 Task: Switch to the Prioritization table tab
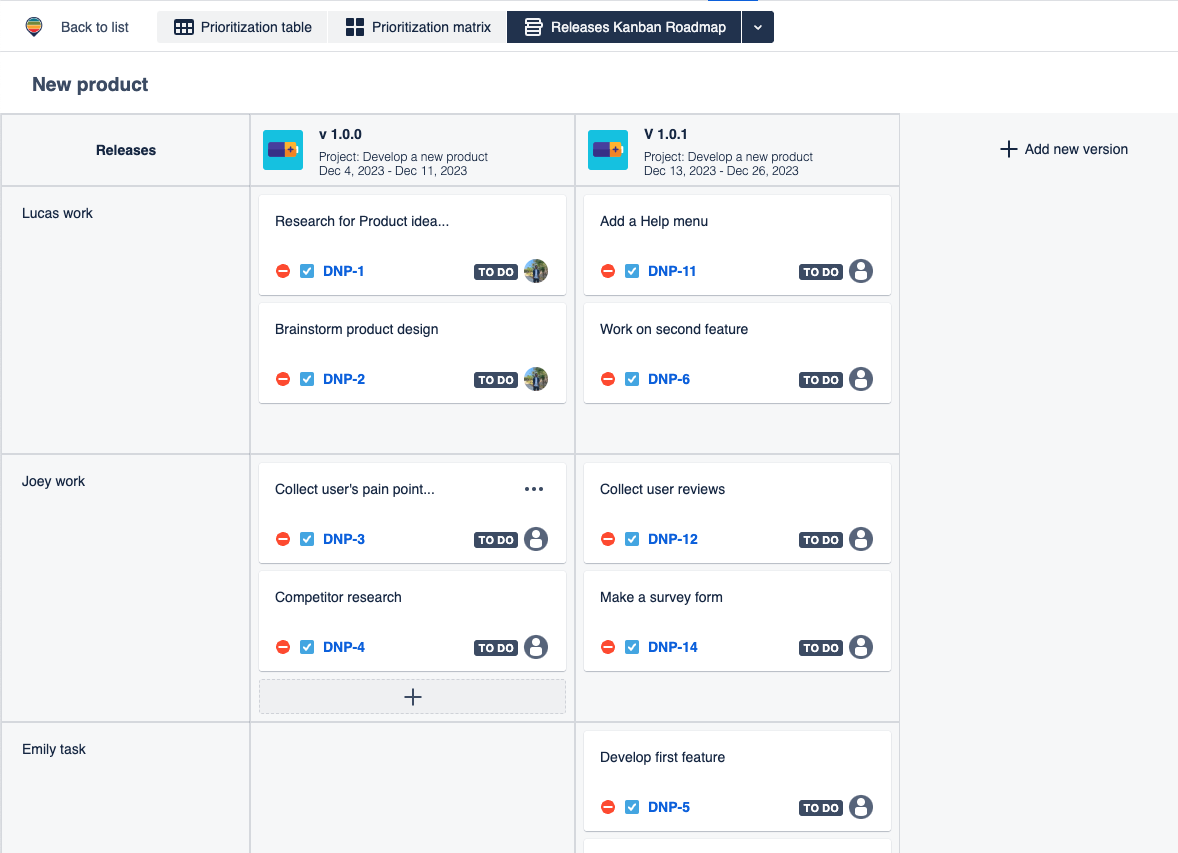click(243, 27)
